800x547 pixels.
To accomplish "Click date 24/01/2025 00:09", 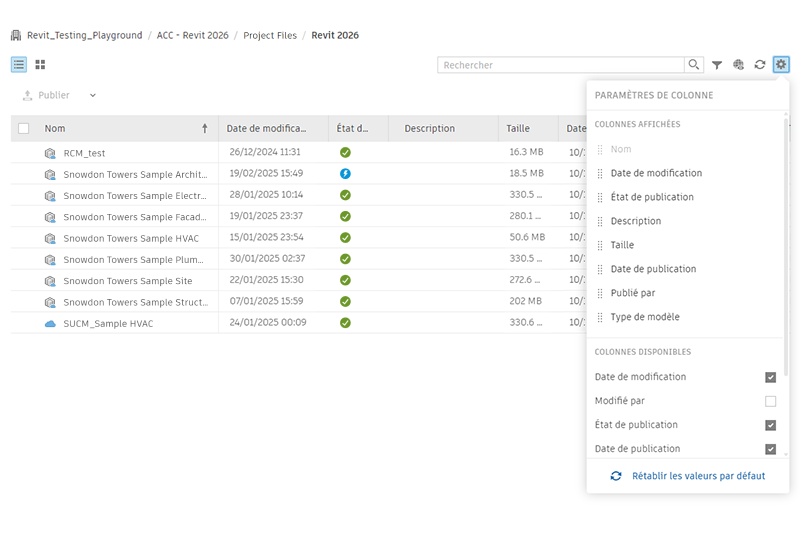I will tap(268, 322).
